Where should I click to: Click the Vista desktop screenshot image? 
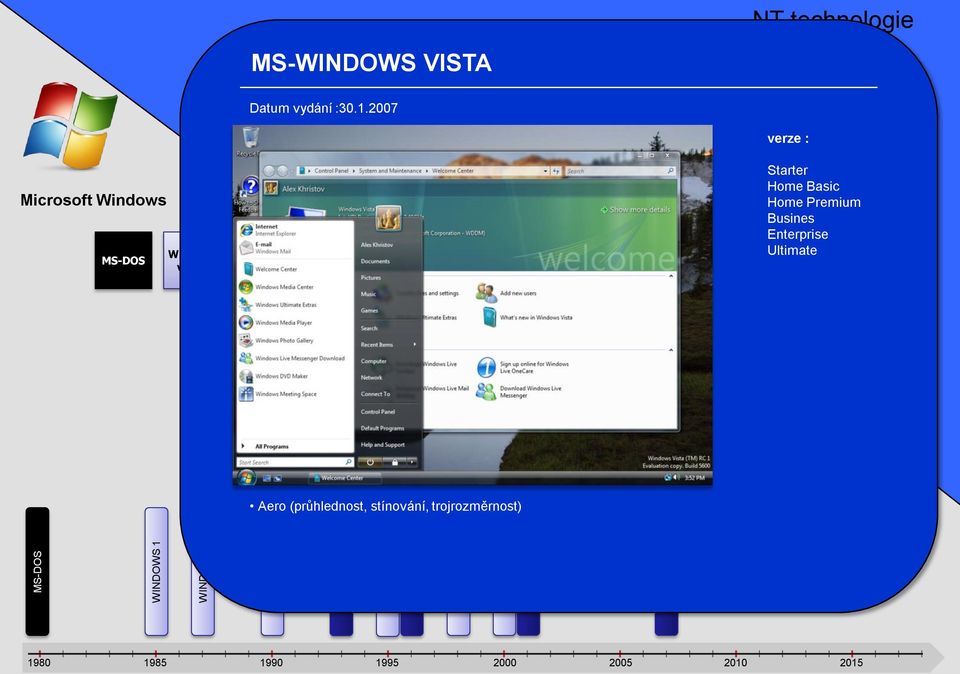click(473, 305)
